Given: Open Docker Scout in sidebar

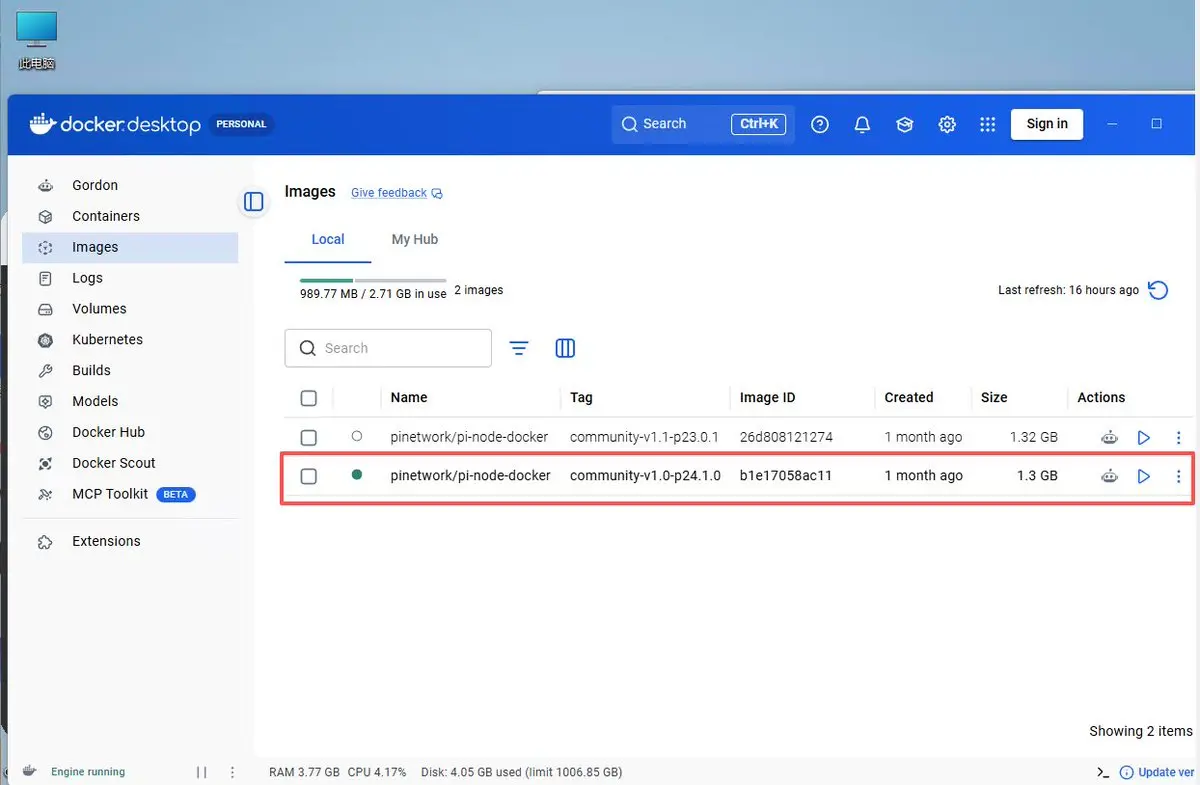Looking at the screenshot, I should [130, 463].
